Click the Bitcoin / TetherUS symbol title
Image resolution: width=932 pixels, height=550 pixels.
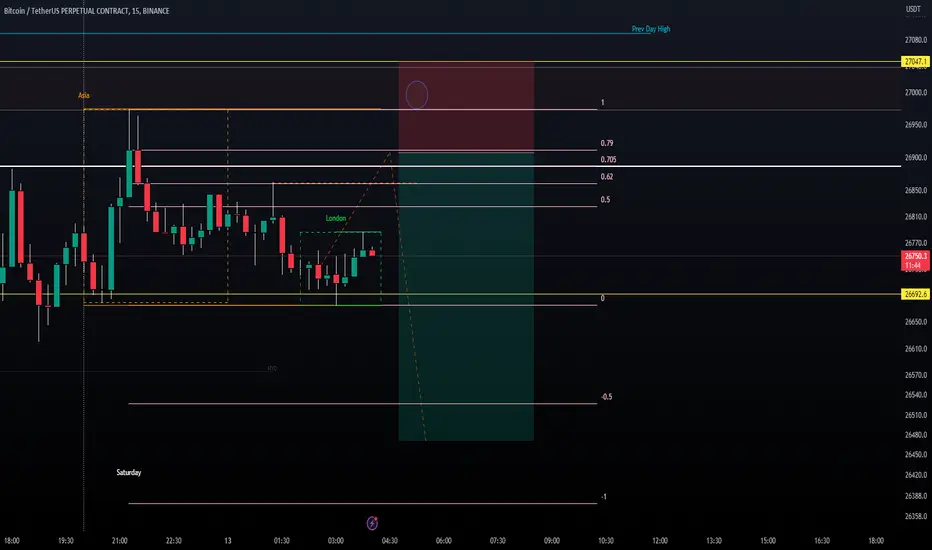tap(87, 11)
